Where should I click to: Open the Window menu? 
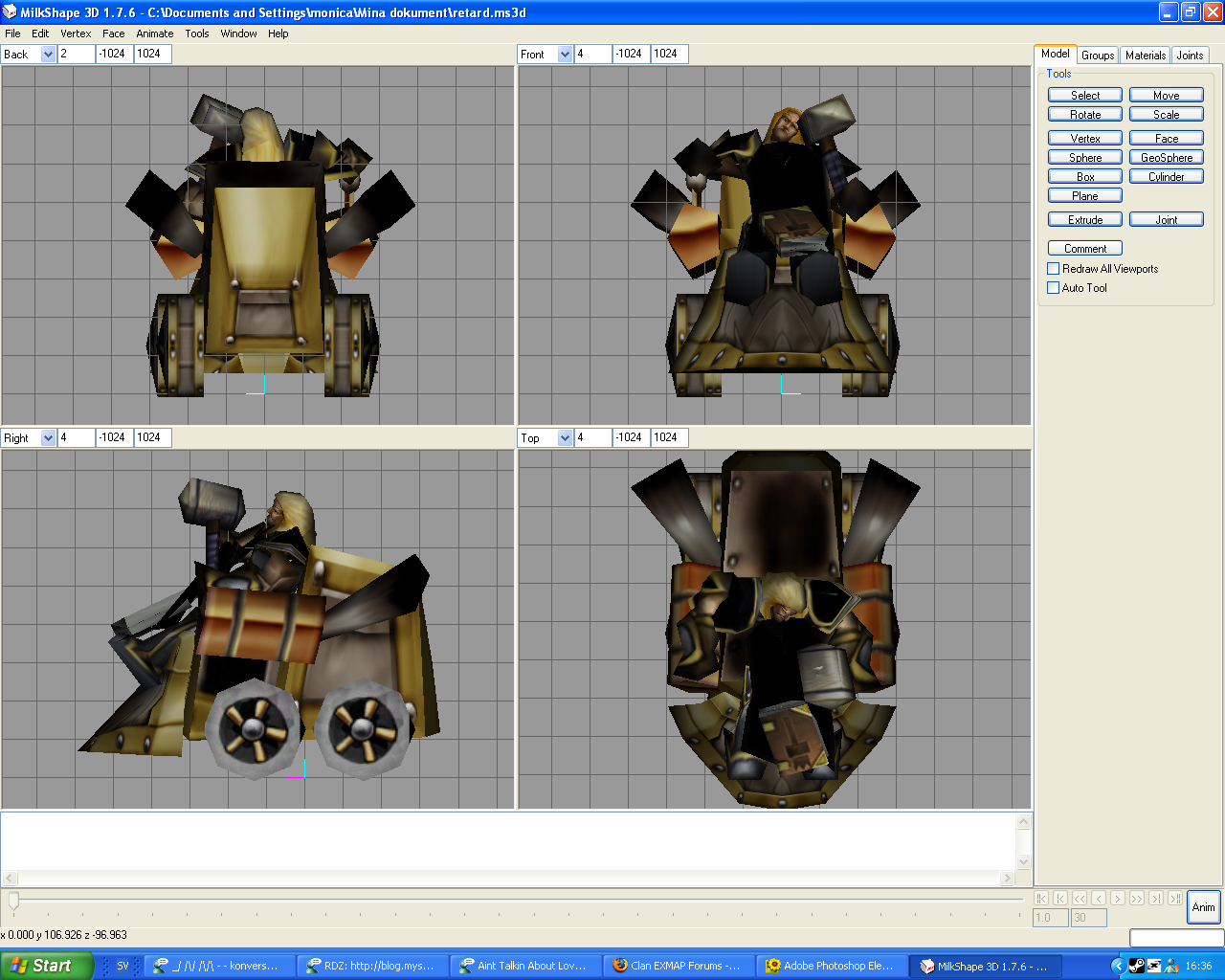pos(238,33)
